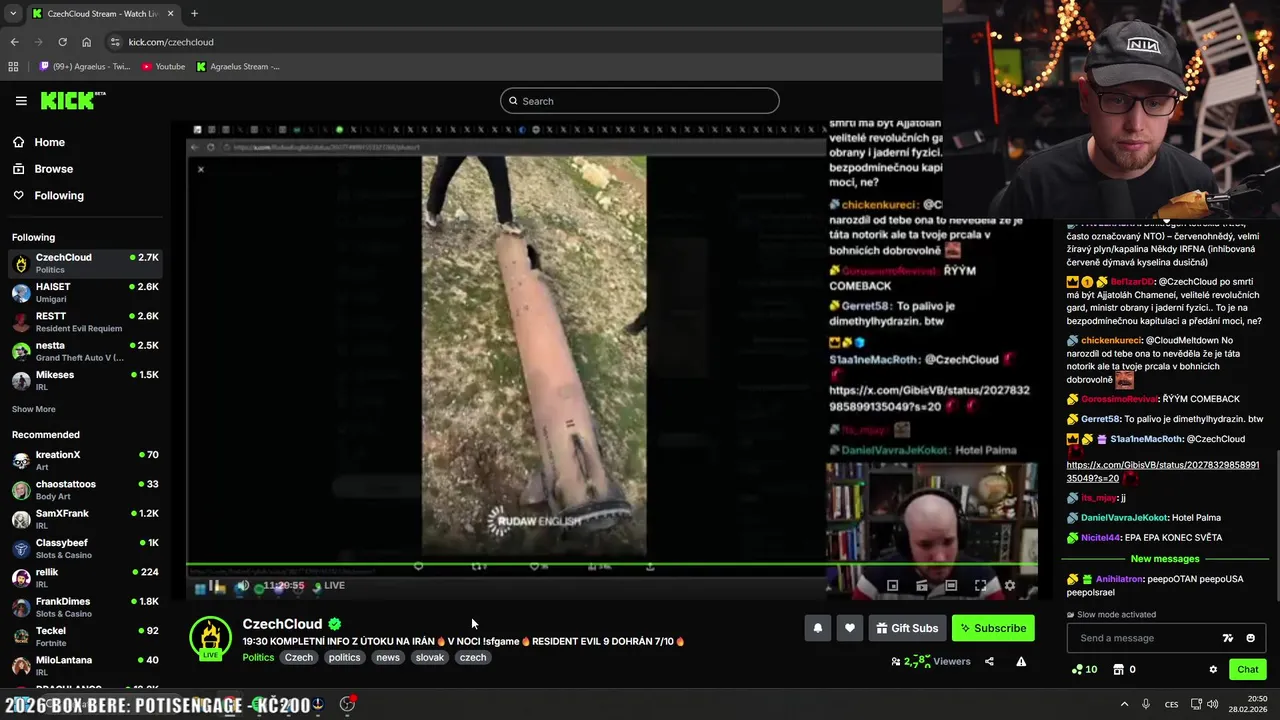Open FrankDimes recommended channel
The height and width of the screenshot is (720, 1280).
(x=85, y=607)
